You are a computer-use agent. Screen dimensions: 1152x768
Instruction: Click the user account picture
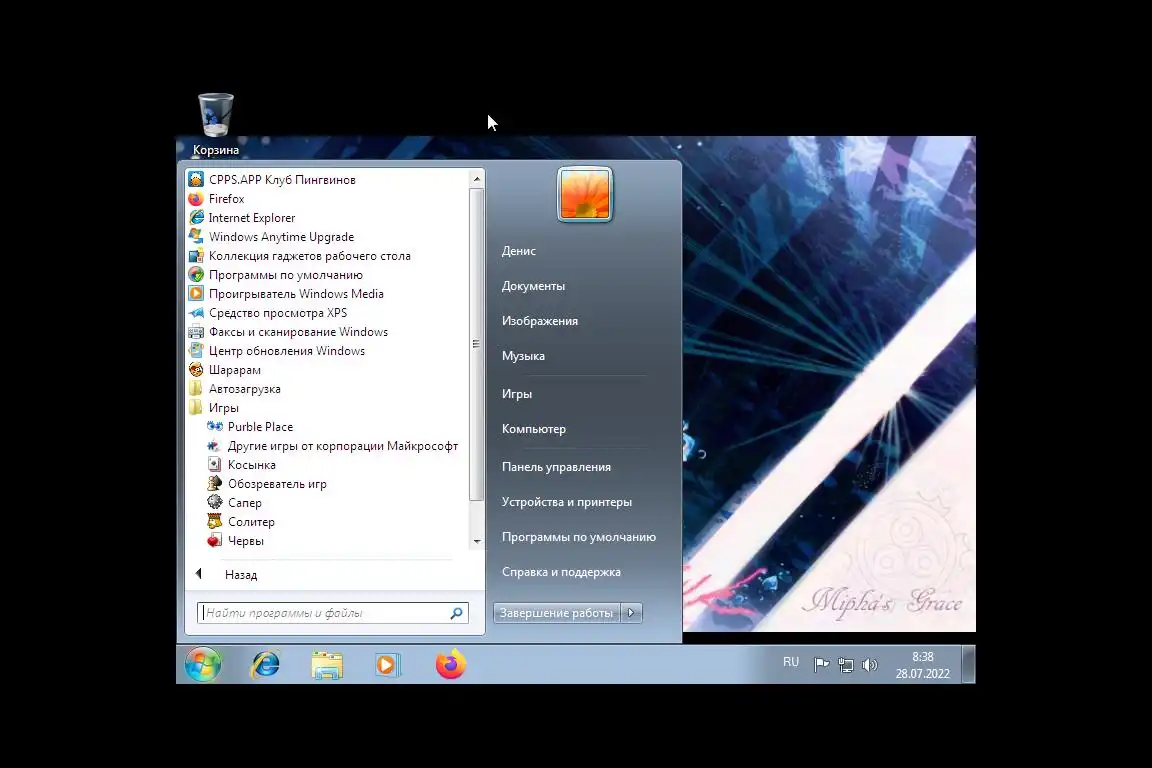[x=585, y=195]
